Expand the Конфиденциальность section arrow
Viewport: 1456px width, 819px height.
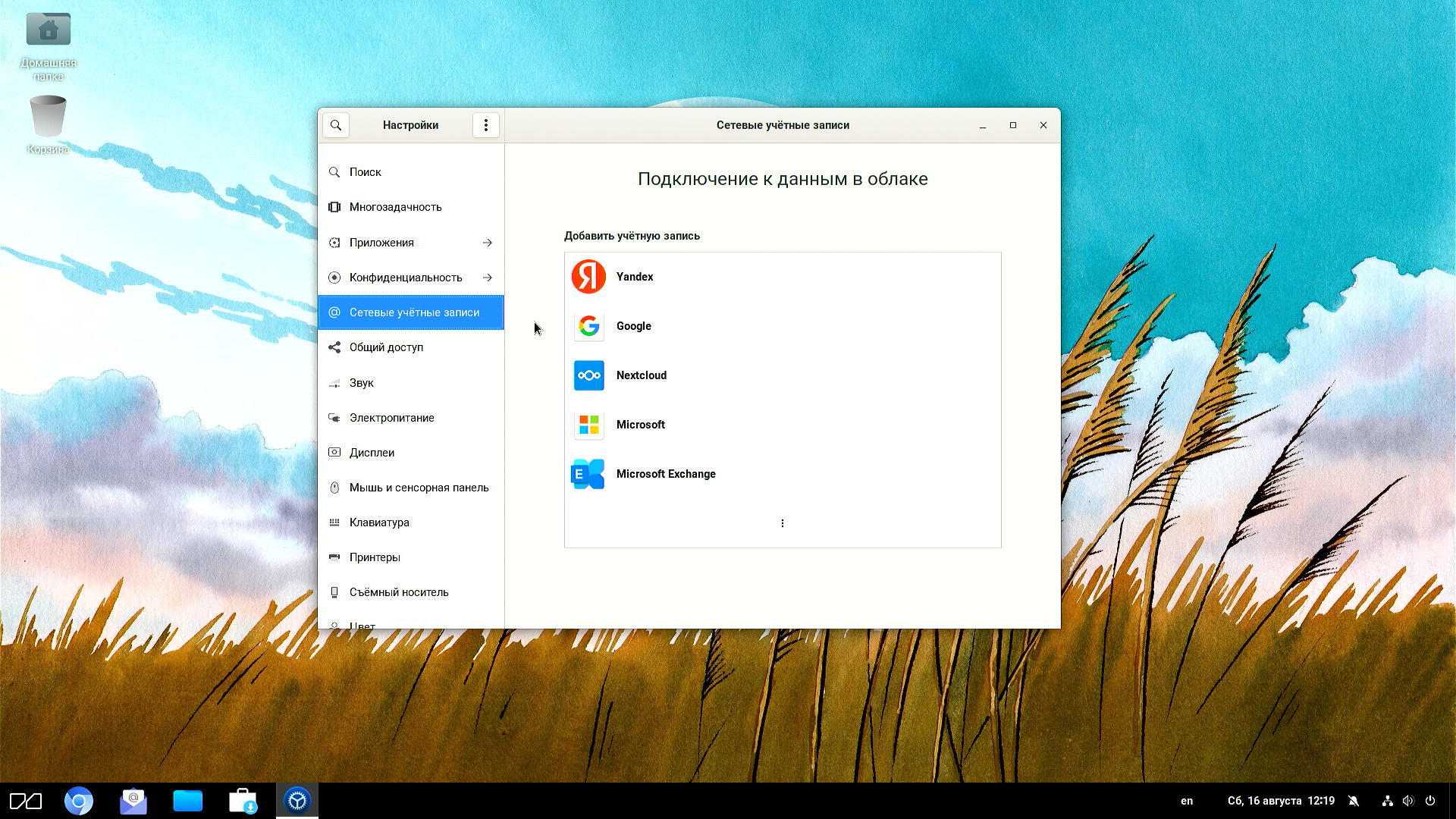coord(488,278)
